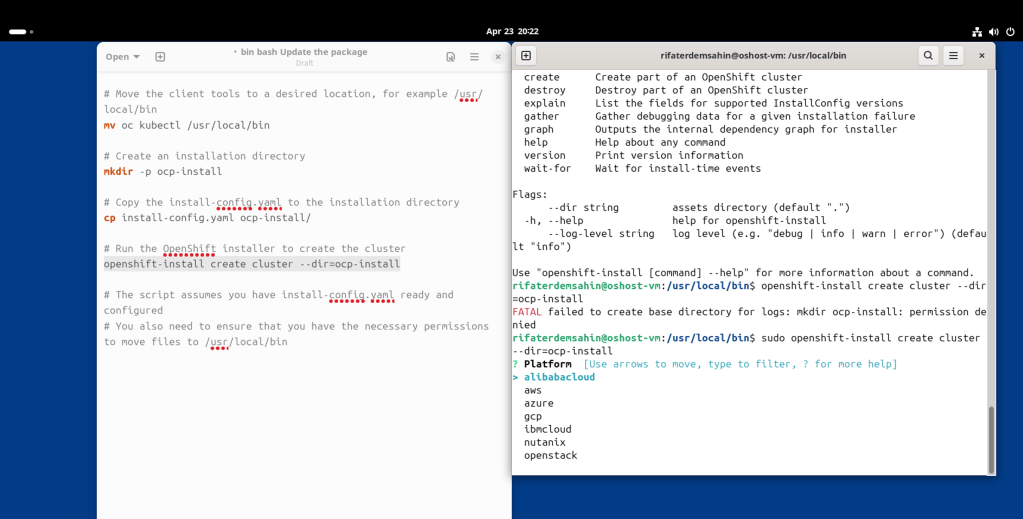Expand the Open dropdown in editor
Viewport: 1023px width, 519px height.
(123, 57)
